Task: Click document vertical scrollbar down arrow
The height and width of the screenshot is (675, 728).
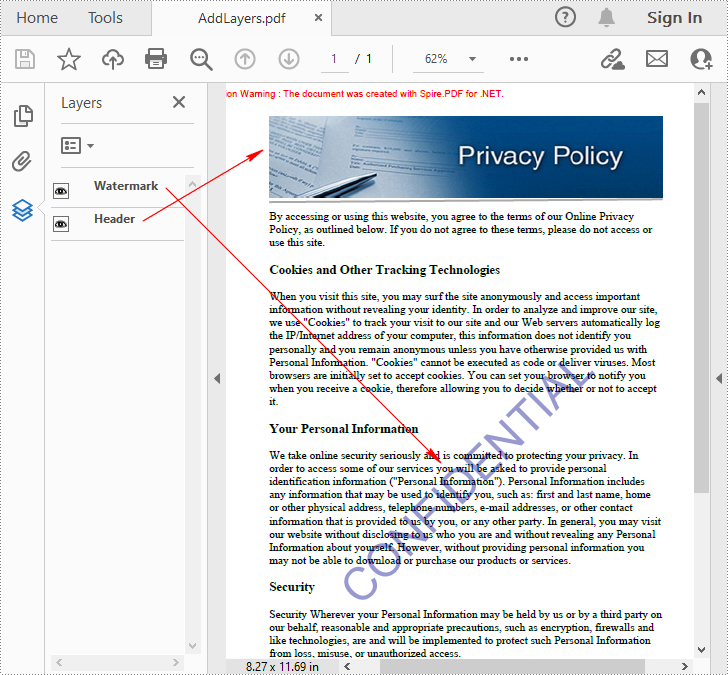Action: [702, 650]
